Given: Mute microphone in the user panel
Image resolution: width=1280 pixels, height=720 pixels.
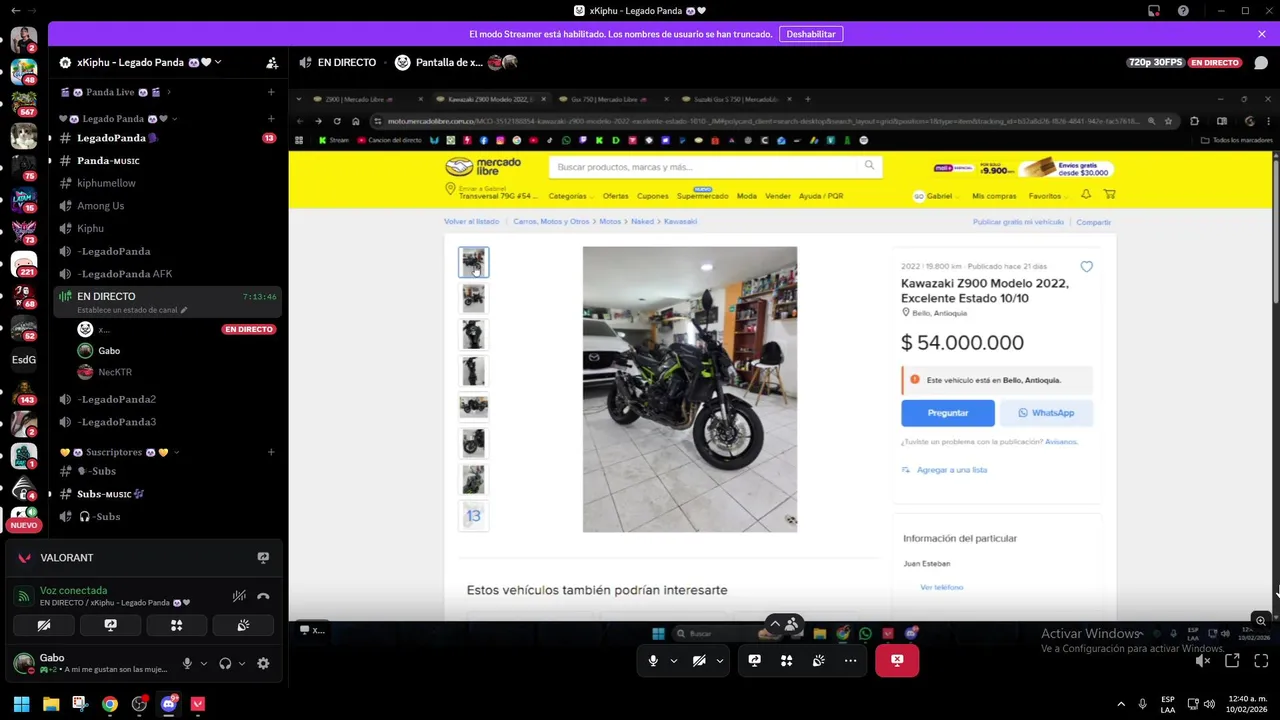Looking at the screenshot, I should 187,663.
